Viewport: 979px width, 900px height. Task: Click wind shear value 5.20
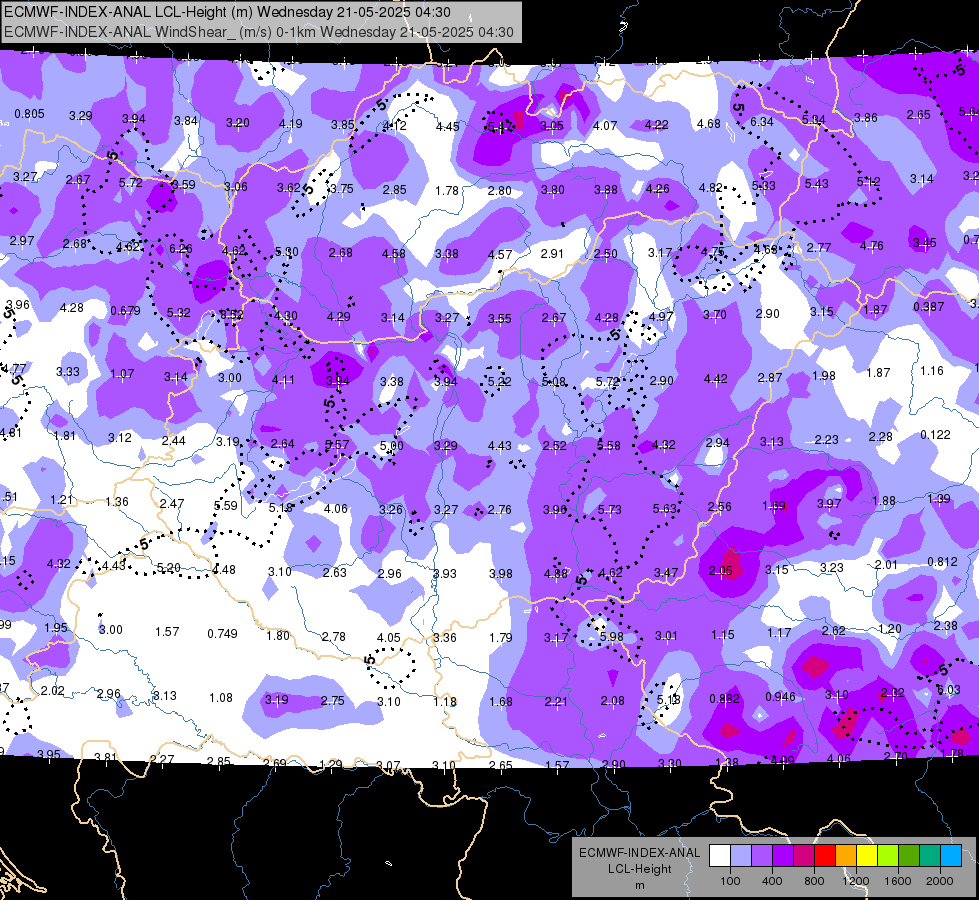[169, 568]
